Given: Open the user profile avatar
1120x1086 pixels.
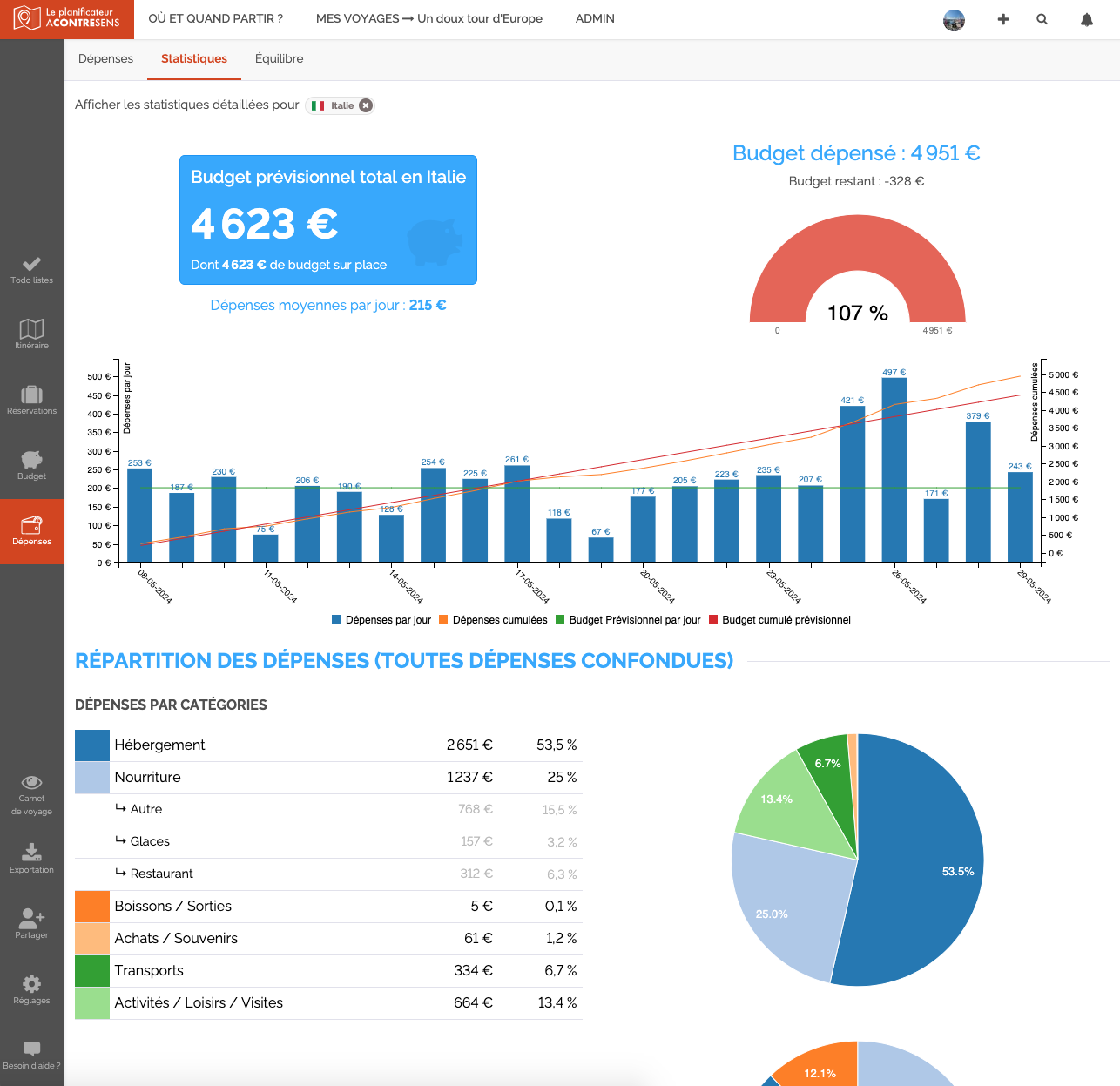Looking at the screenshot, I should click(954, 20).
